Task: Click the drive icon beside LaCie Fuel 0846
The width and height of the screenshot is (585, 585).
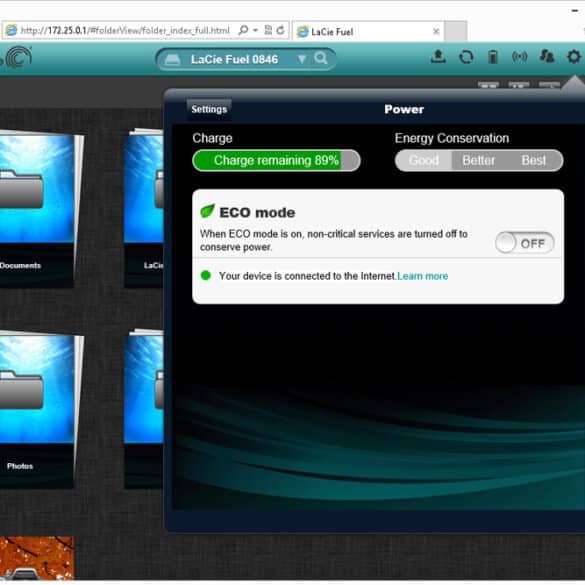Action: pos(172,60)
